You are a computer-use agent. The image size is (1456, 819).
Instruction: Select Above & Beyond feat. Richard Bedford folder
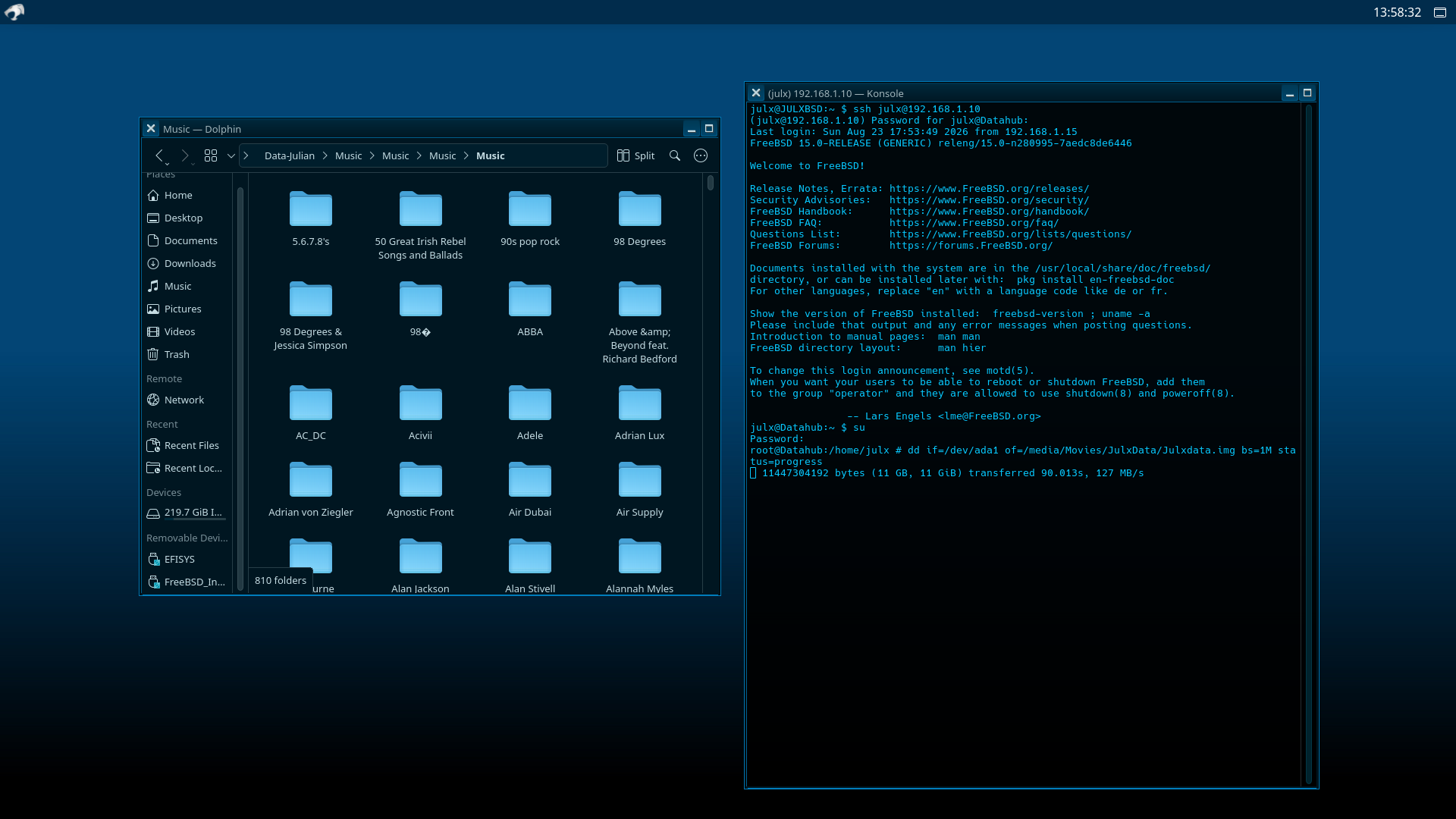pos(640,322)
